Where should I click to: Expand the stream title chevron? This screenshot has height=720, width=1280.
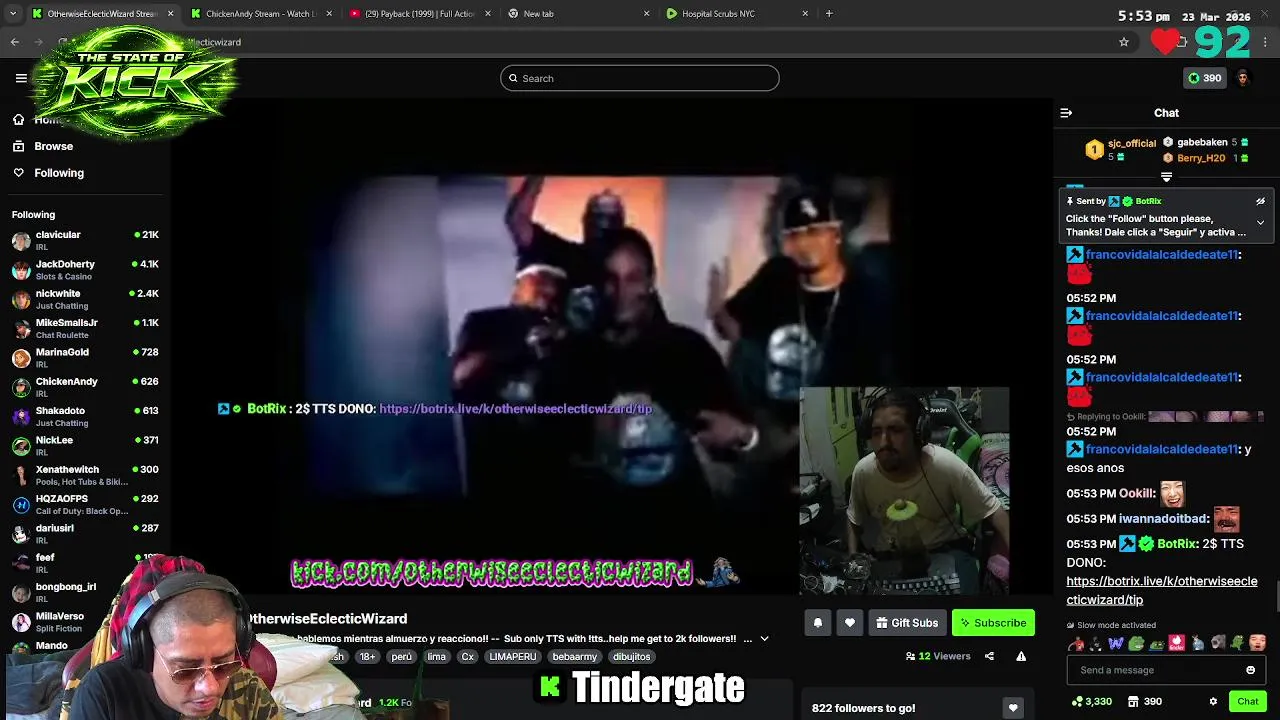tap(764, 639)
